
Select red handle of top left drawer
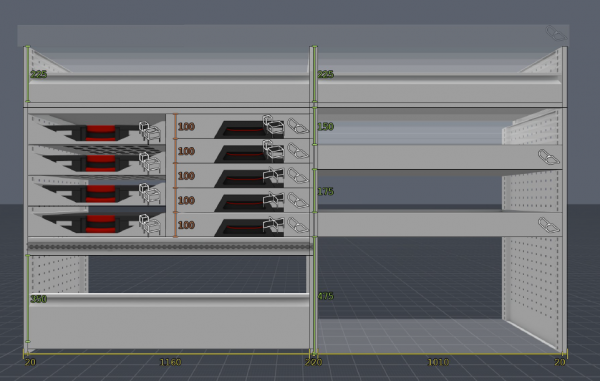(x=101, y=133)
